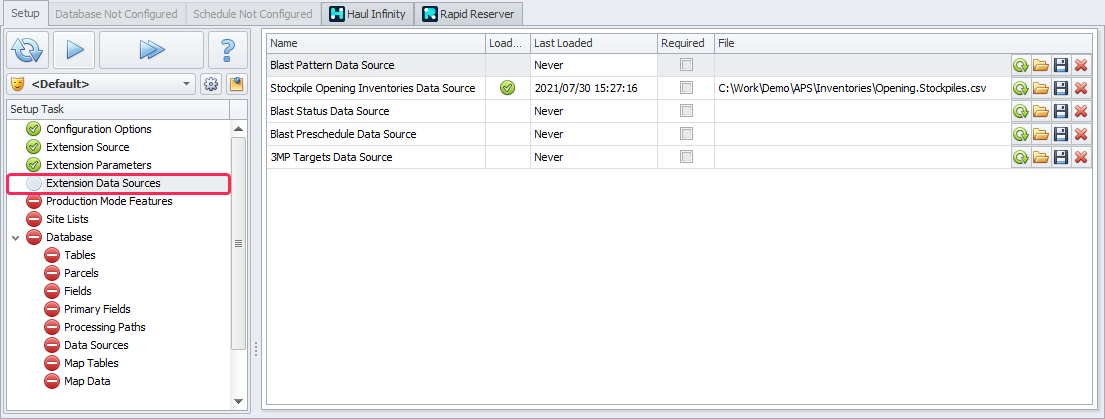The image size is (1105, 419).
Task: Toggle Required for Blast Status Data Source
Action: 686,111
